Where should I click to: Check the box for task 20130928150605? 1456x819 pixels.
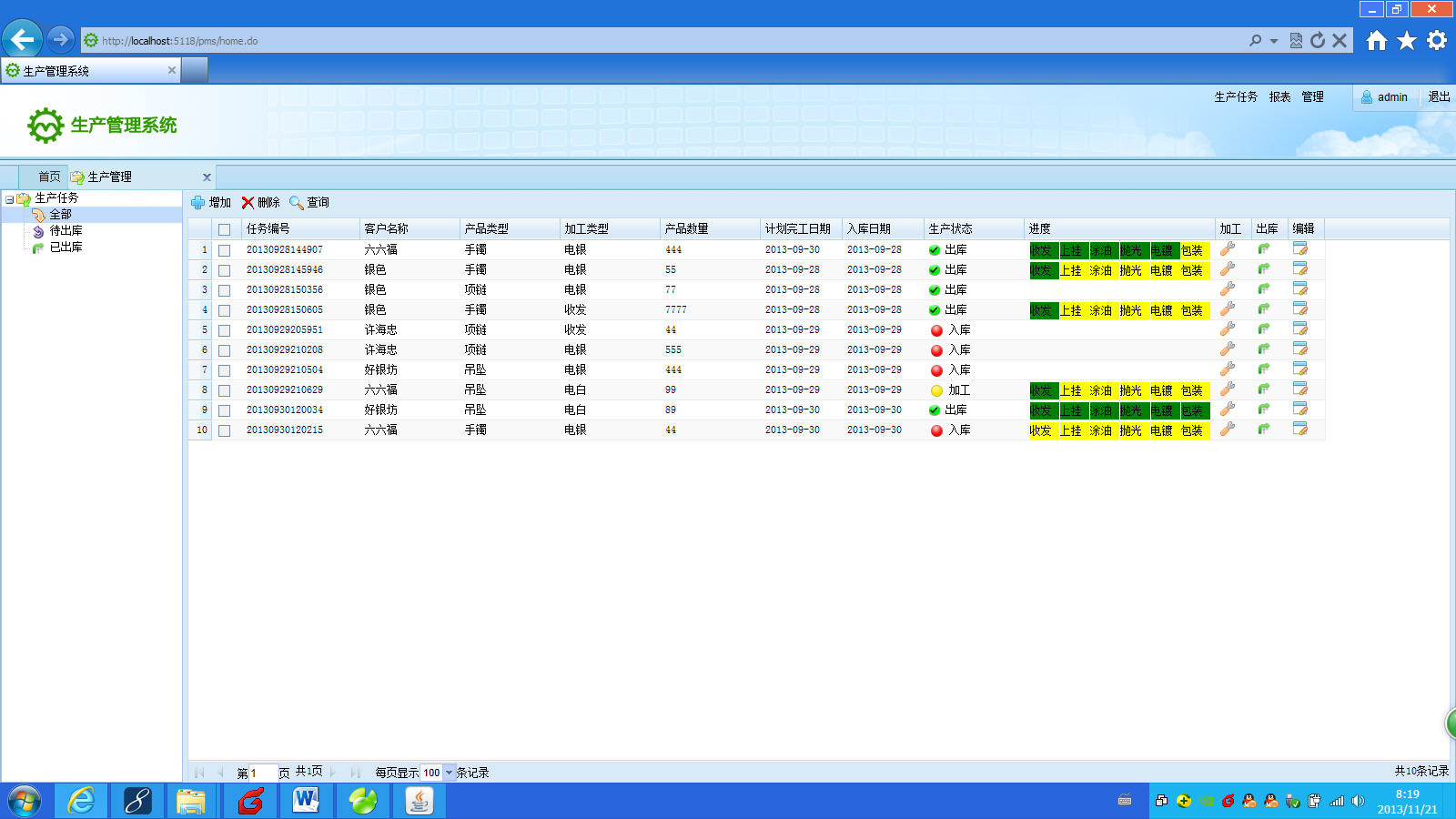(224, 310)
